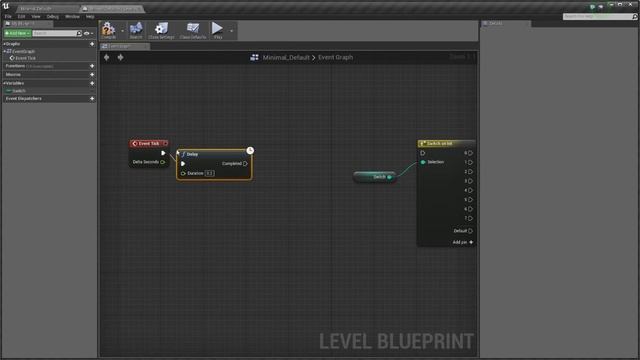Screen dimensions: 640x360
Task: Click Minimal_Default in the graph breadcrumb
Action: pos(286,58)
